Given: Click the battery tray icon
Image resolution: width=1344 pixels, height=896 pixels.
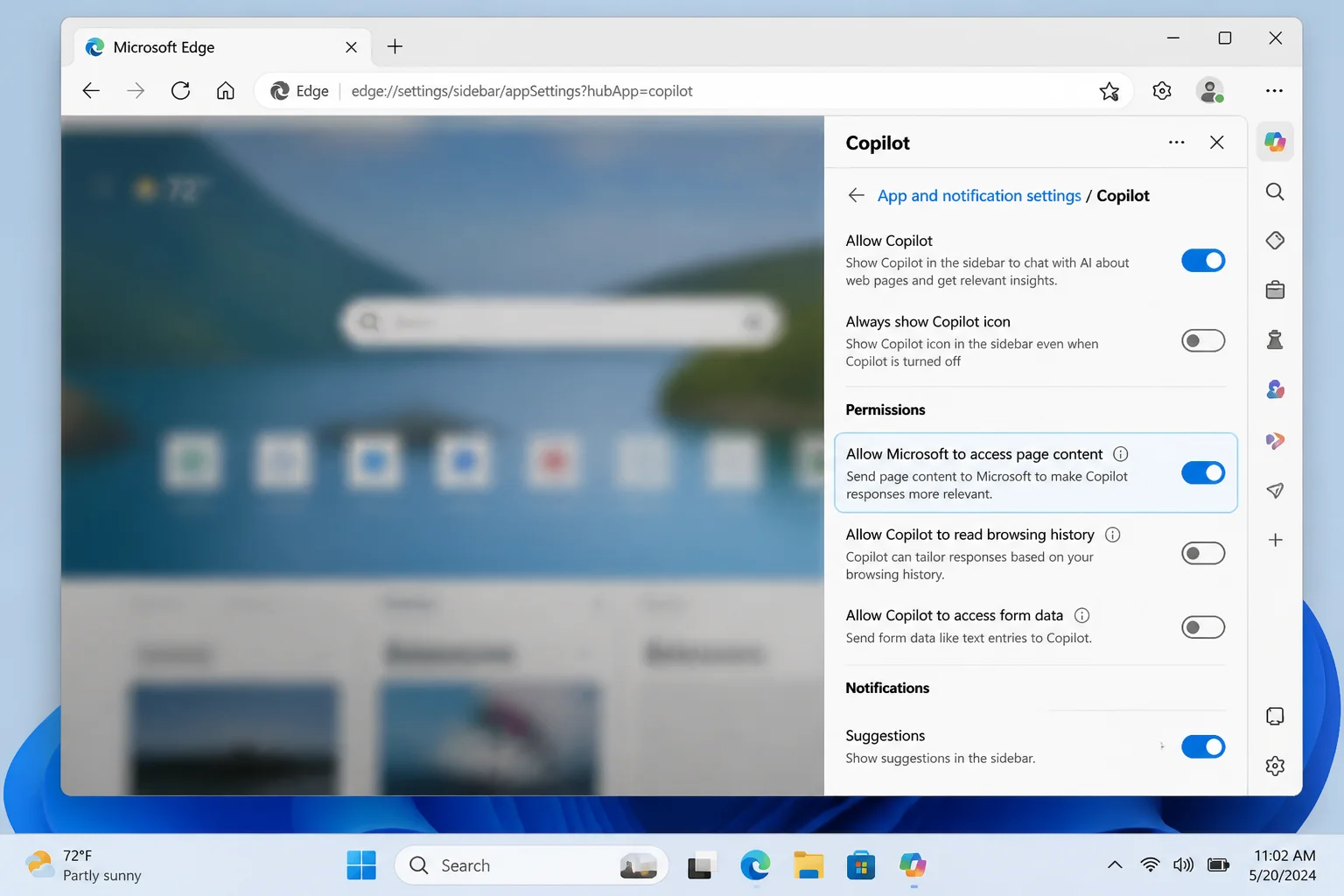Looking at the screenshot, I should (1218, 865).
